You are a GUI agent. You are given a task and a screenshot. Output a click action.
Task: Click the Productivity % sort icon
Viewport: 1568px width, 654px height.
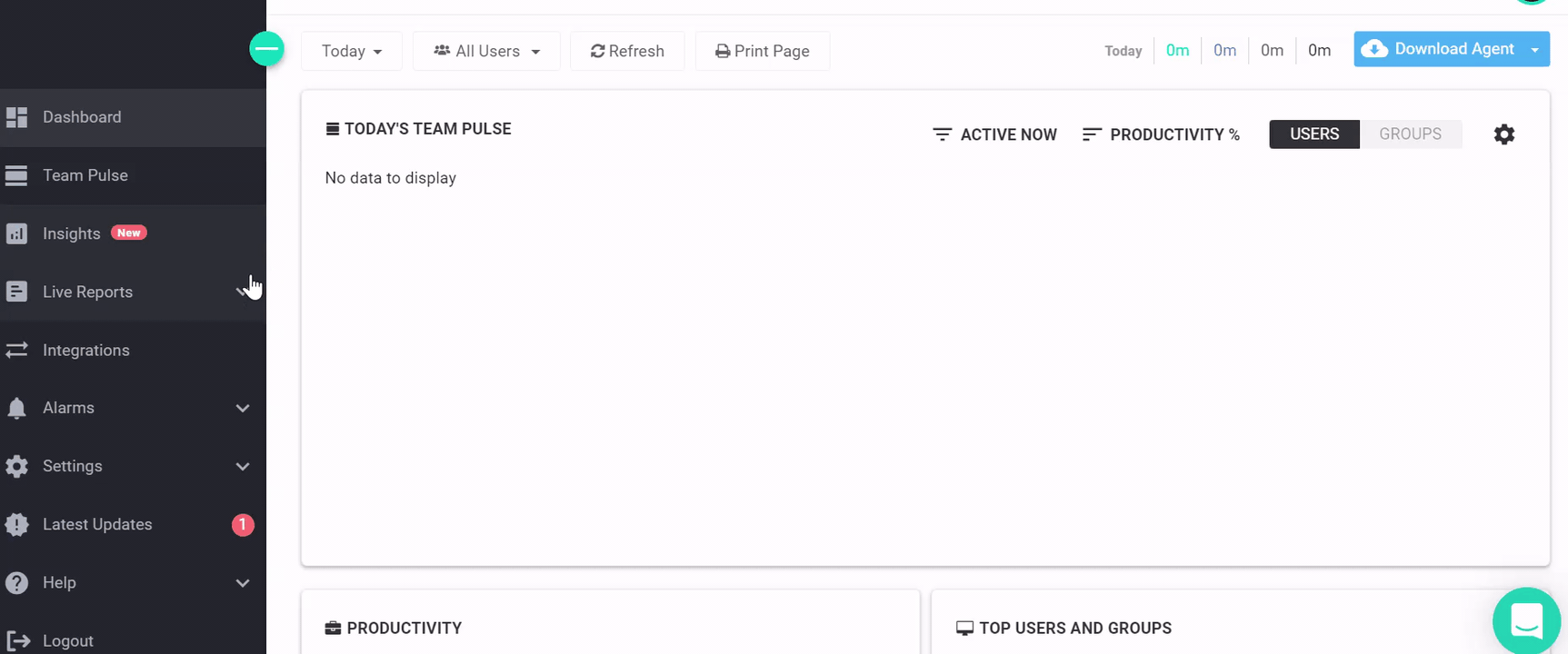1092,134
